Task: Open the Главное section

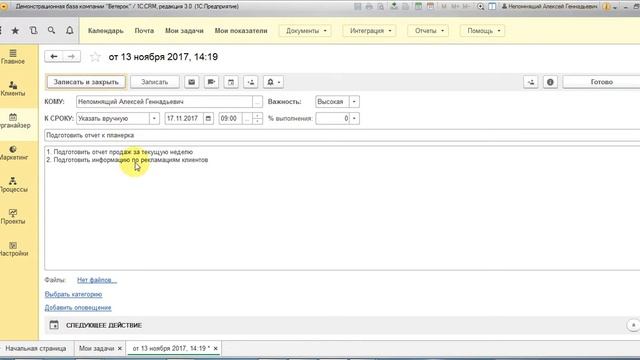Action: pos(13,57)
